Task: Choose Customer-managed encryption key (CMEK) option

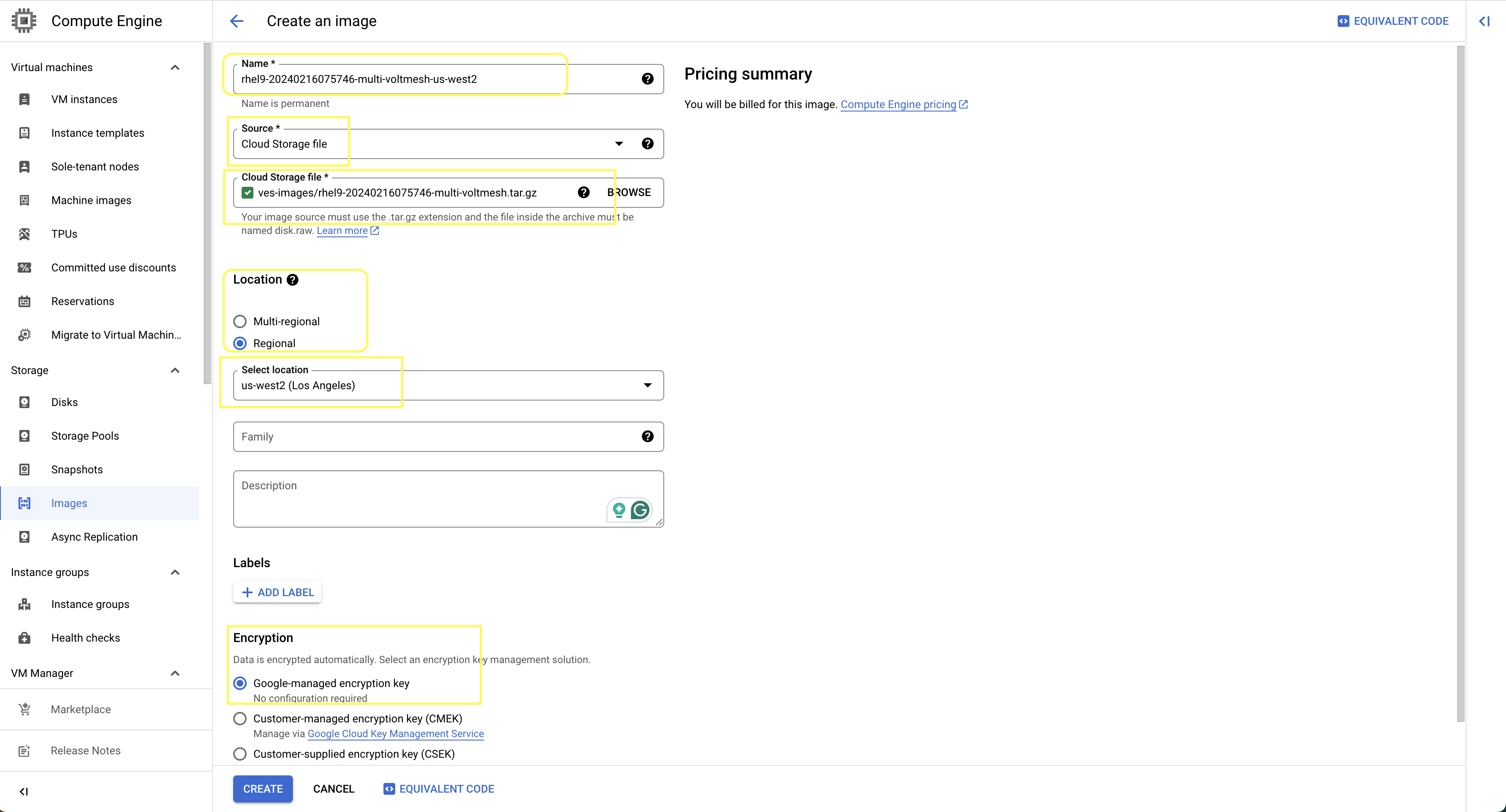Action: (x=239, y=719)
